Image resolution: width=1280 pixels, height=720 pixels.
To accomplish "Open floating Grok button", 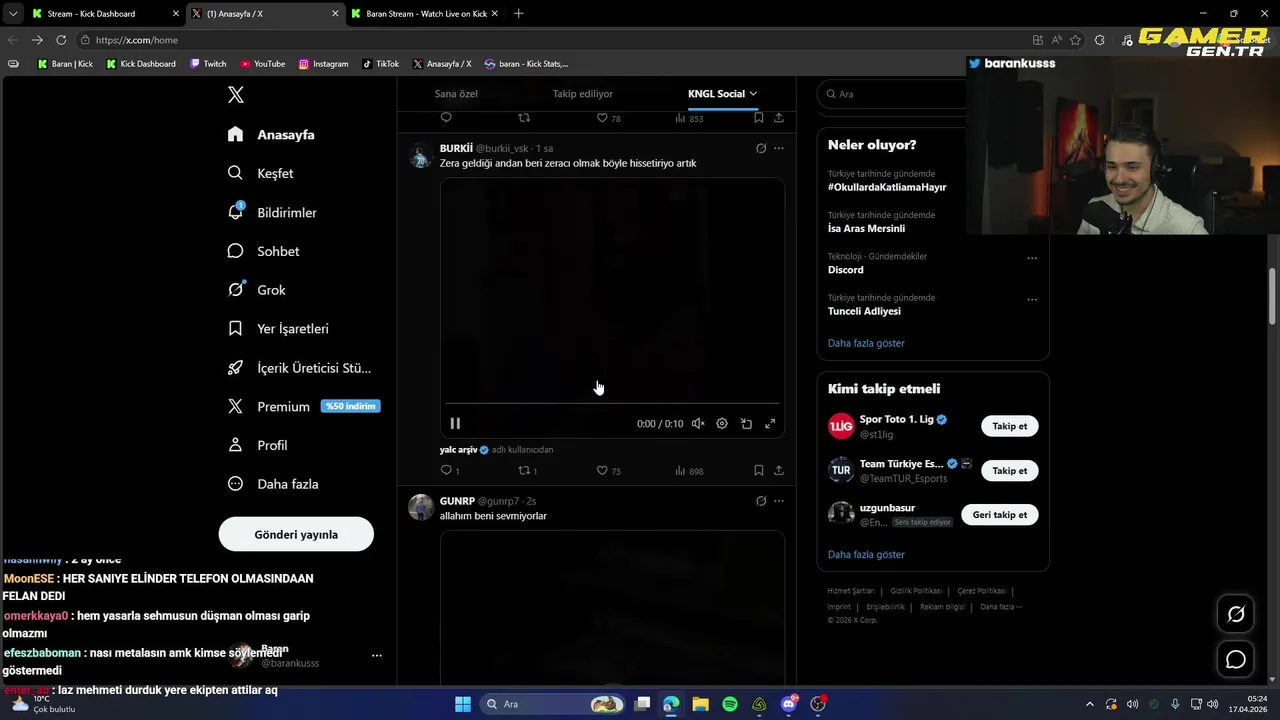I will pyautogui.click(x=1236, y=614).
